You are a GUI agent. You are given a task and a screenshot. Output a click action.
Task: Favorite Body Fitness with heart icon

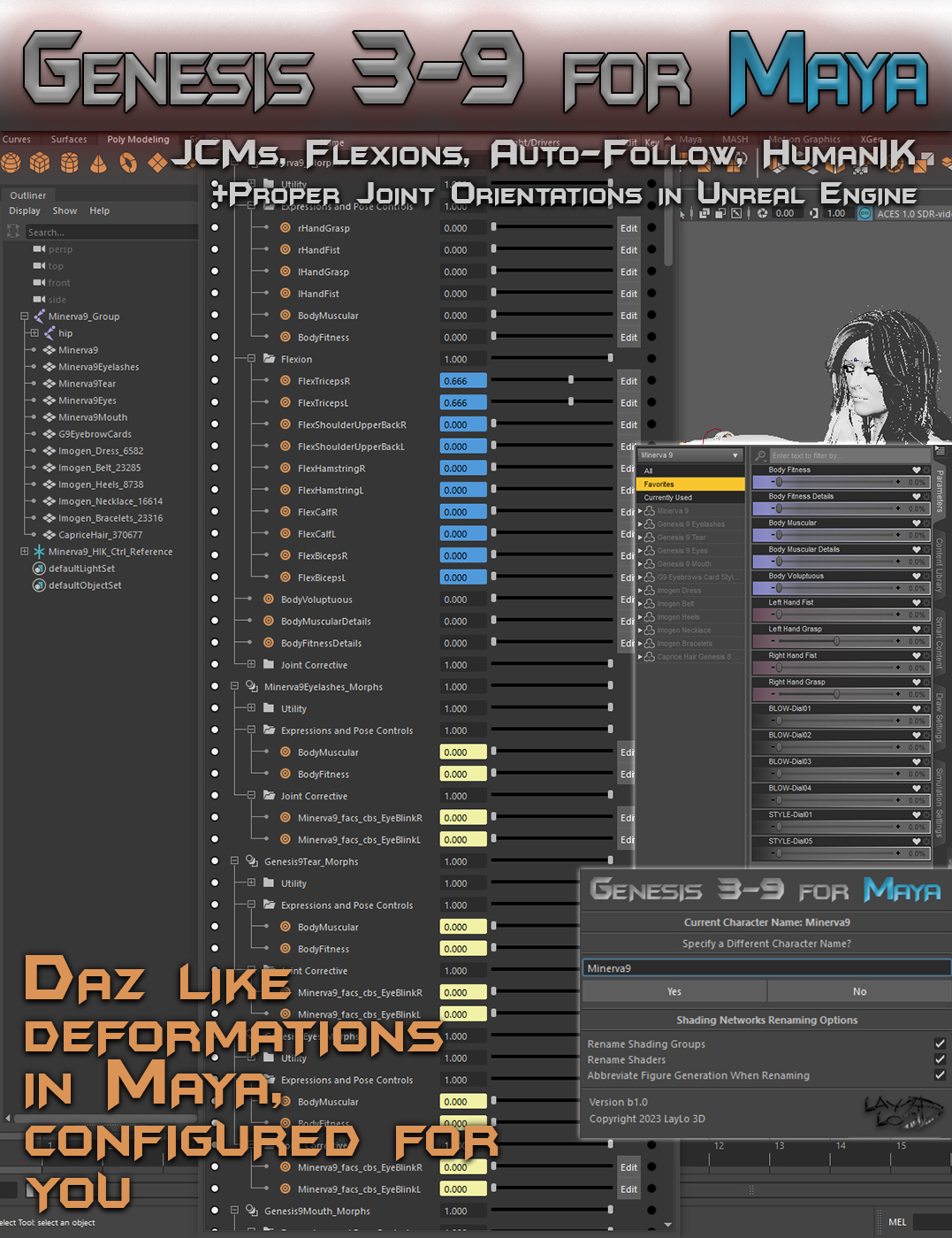pyautogui.click(x=917, y=470)
